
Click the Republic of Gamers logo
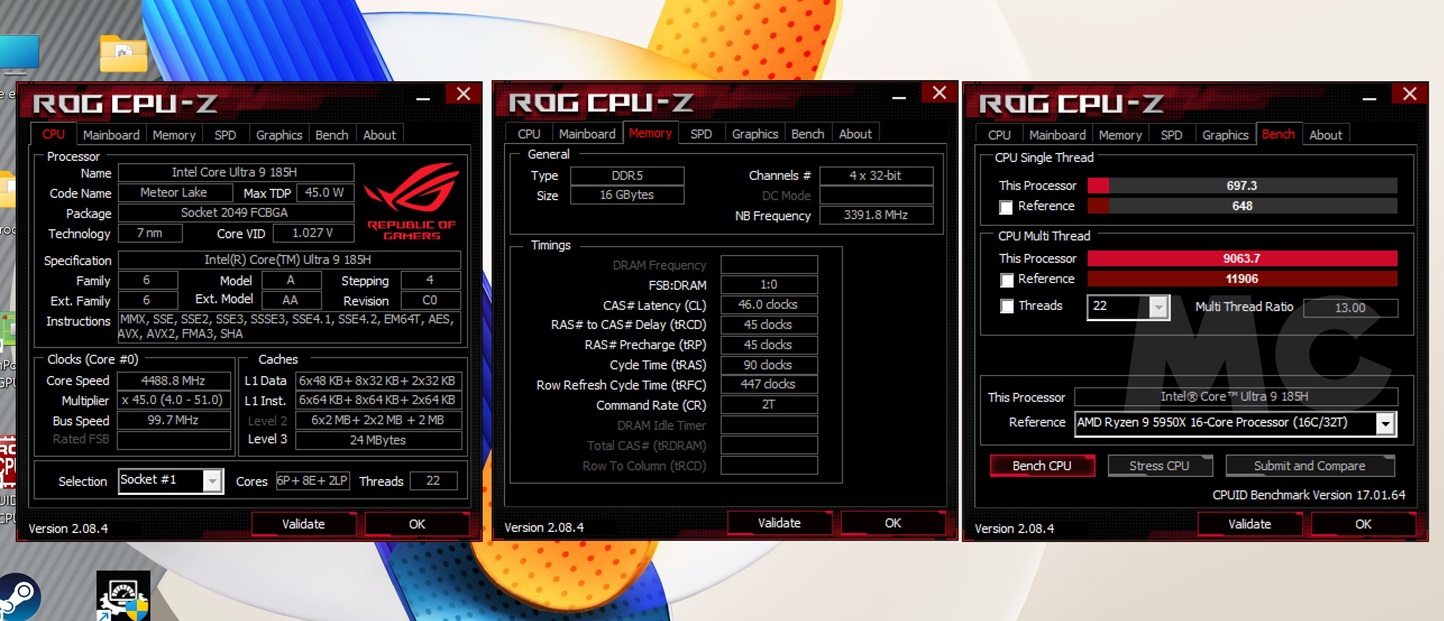(411, 201)
